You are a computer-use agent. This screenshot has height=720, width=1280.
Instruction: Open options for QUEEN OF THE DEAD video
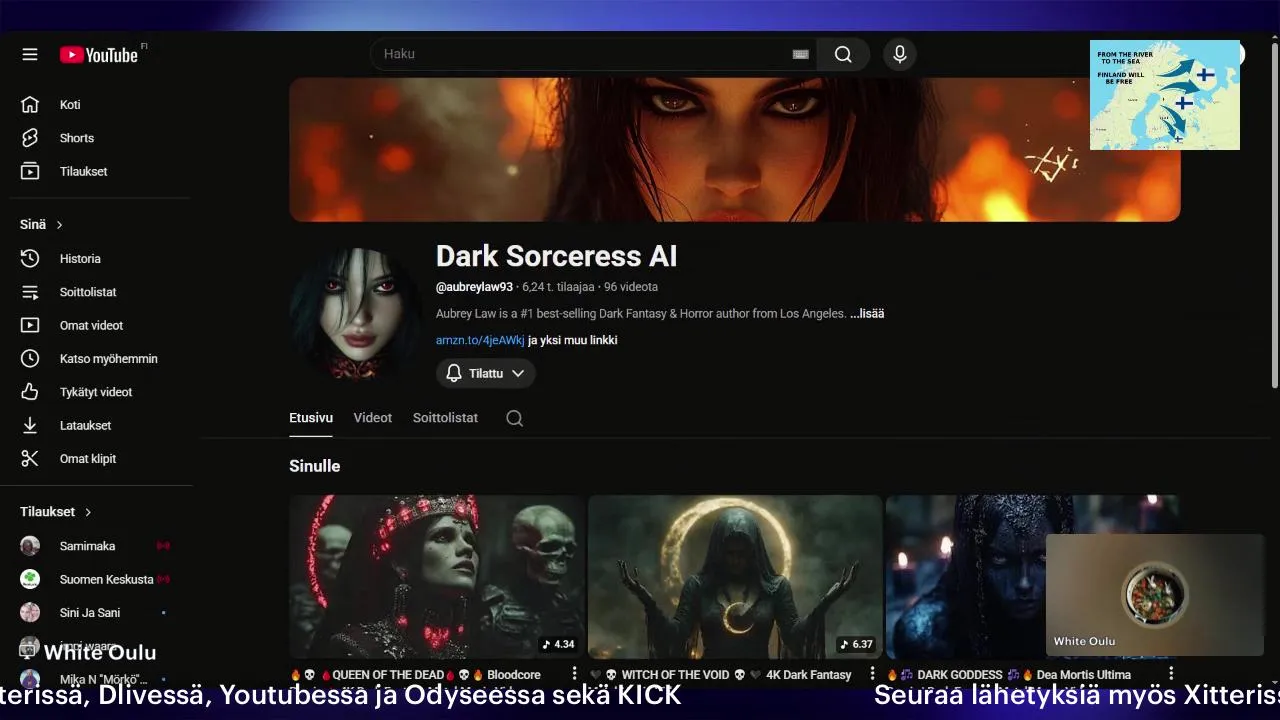pyautogui.click(x=574, y=674)
